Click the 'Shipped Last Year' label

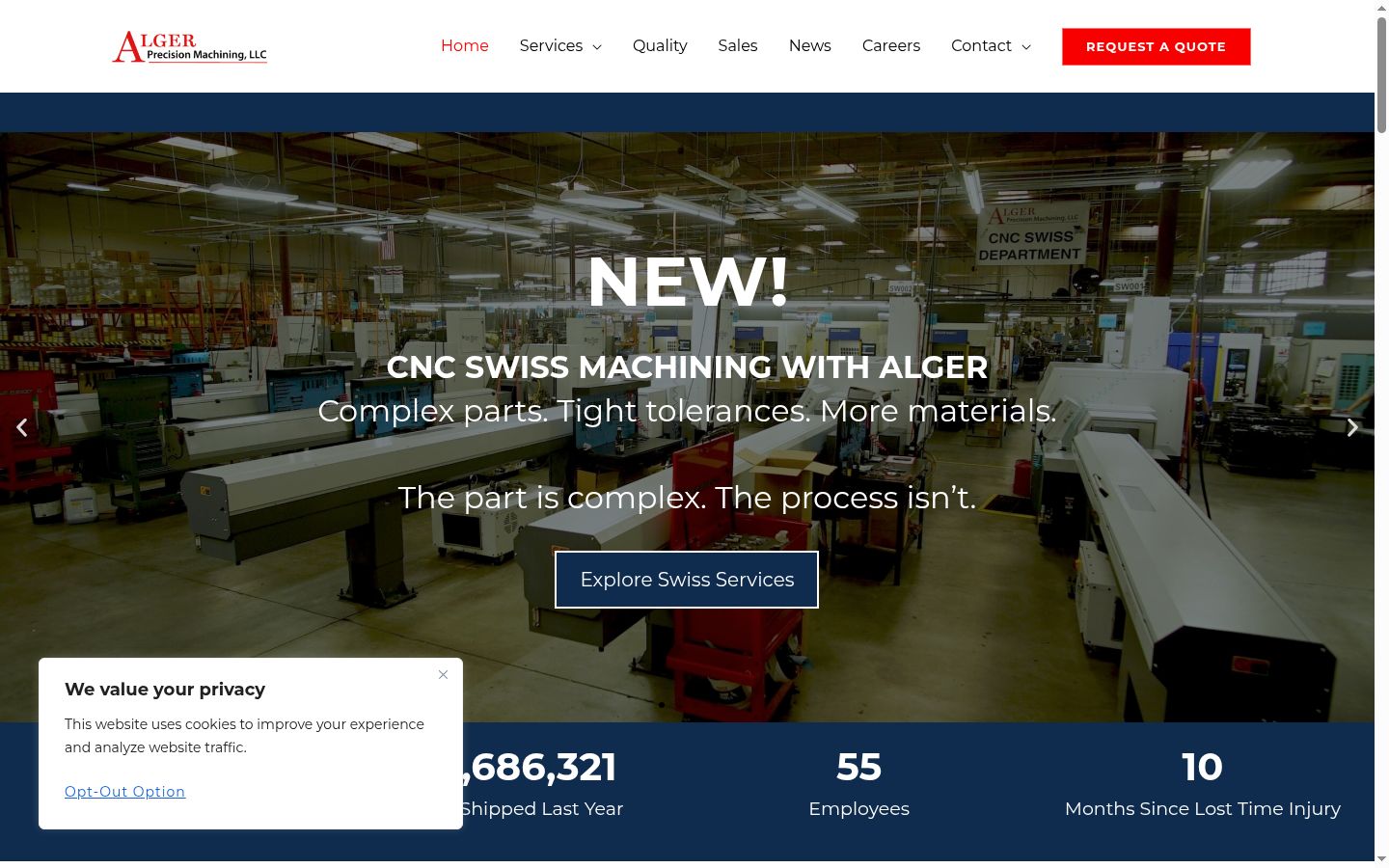point(541,808)
